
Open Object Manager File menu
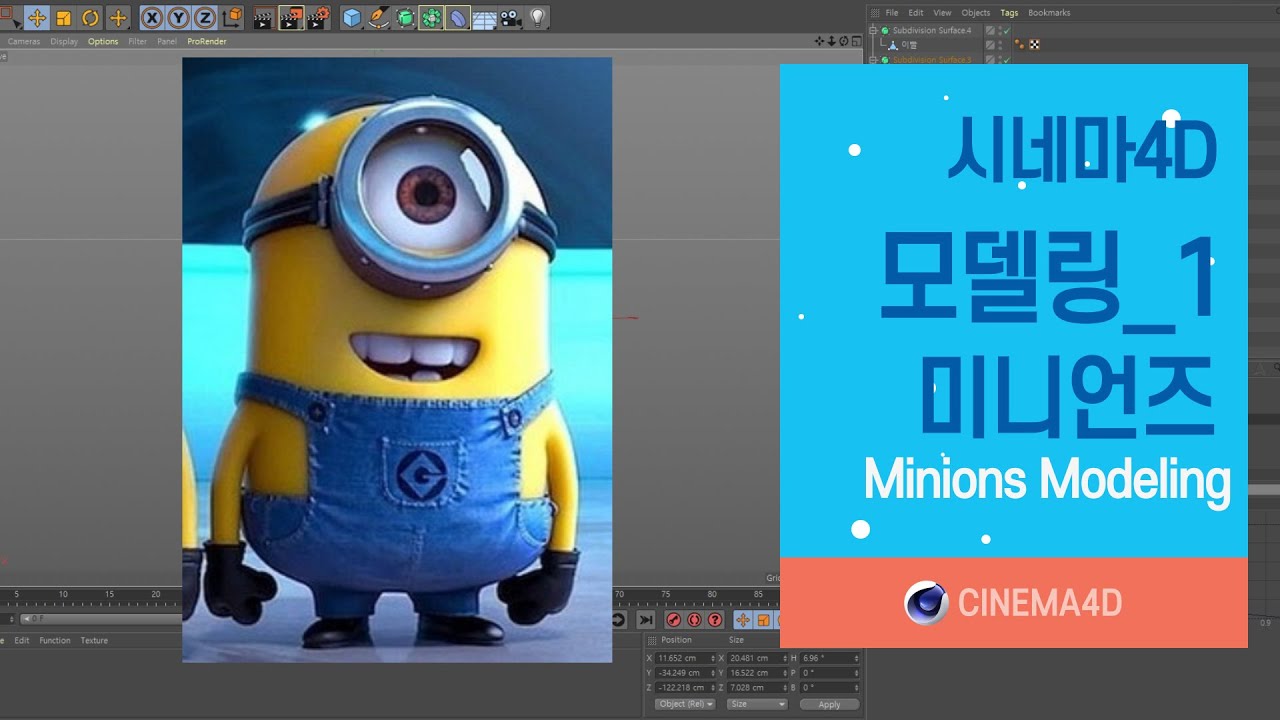point(892,13)
